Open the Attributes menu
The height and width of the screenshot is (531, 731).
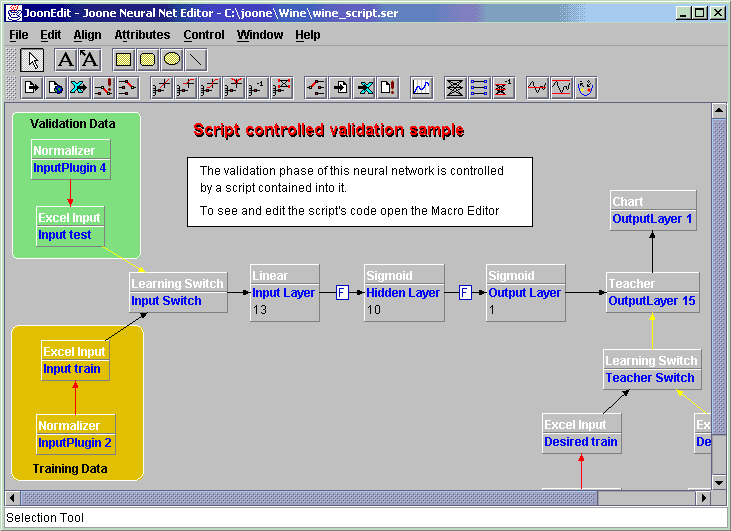pyautogui.click(x=142, y=34)
